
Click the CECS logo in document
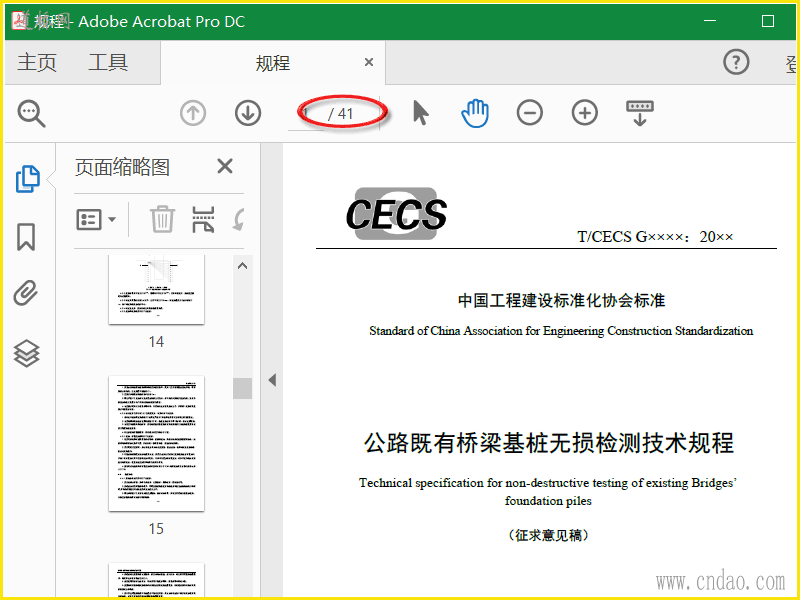(396, 214)
